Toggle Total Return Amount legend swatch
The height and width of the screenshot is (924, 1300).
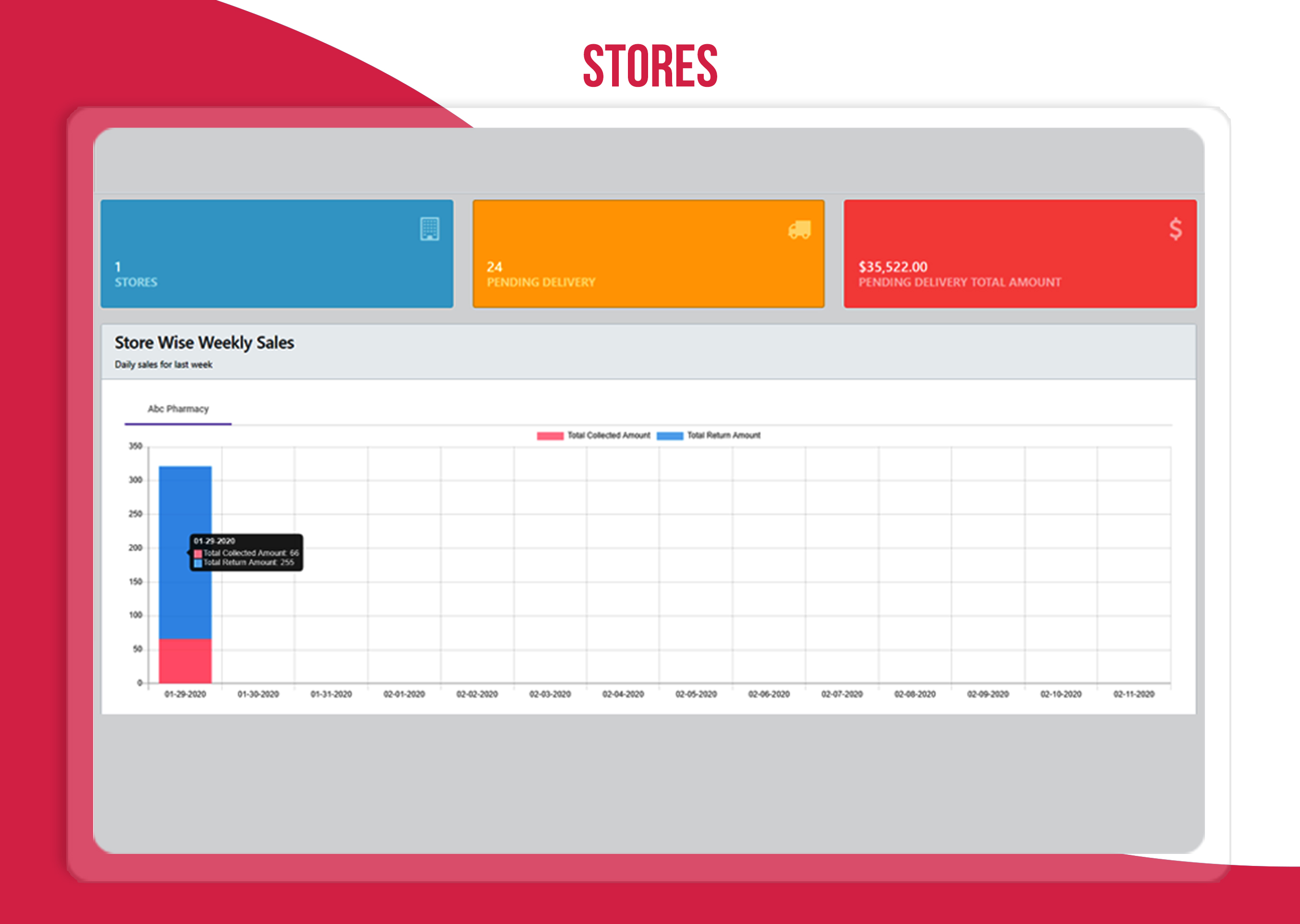click(x=670, y=436)
